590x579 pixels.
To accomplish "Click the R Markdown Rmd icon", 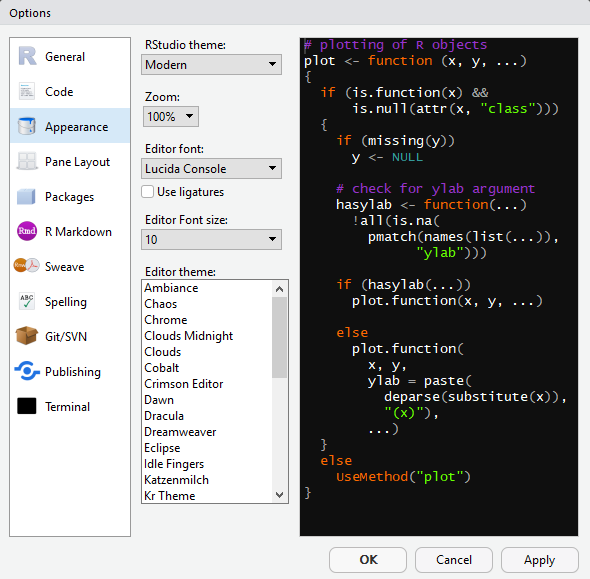I will coord(27,231).
